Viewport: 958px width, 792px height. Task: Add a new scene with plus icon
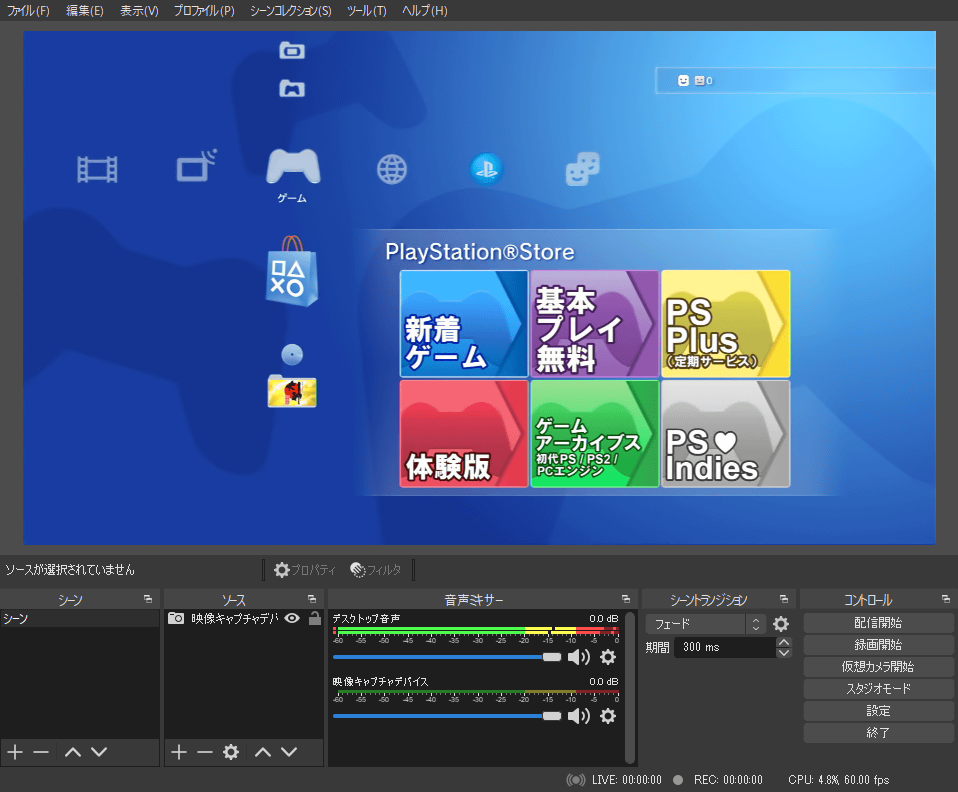click(15, 752)
